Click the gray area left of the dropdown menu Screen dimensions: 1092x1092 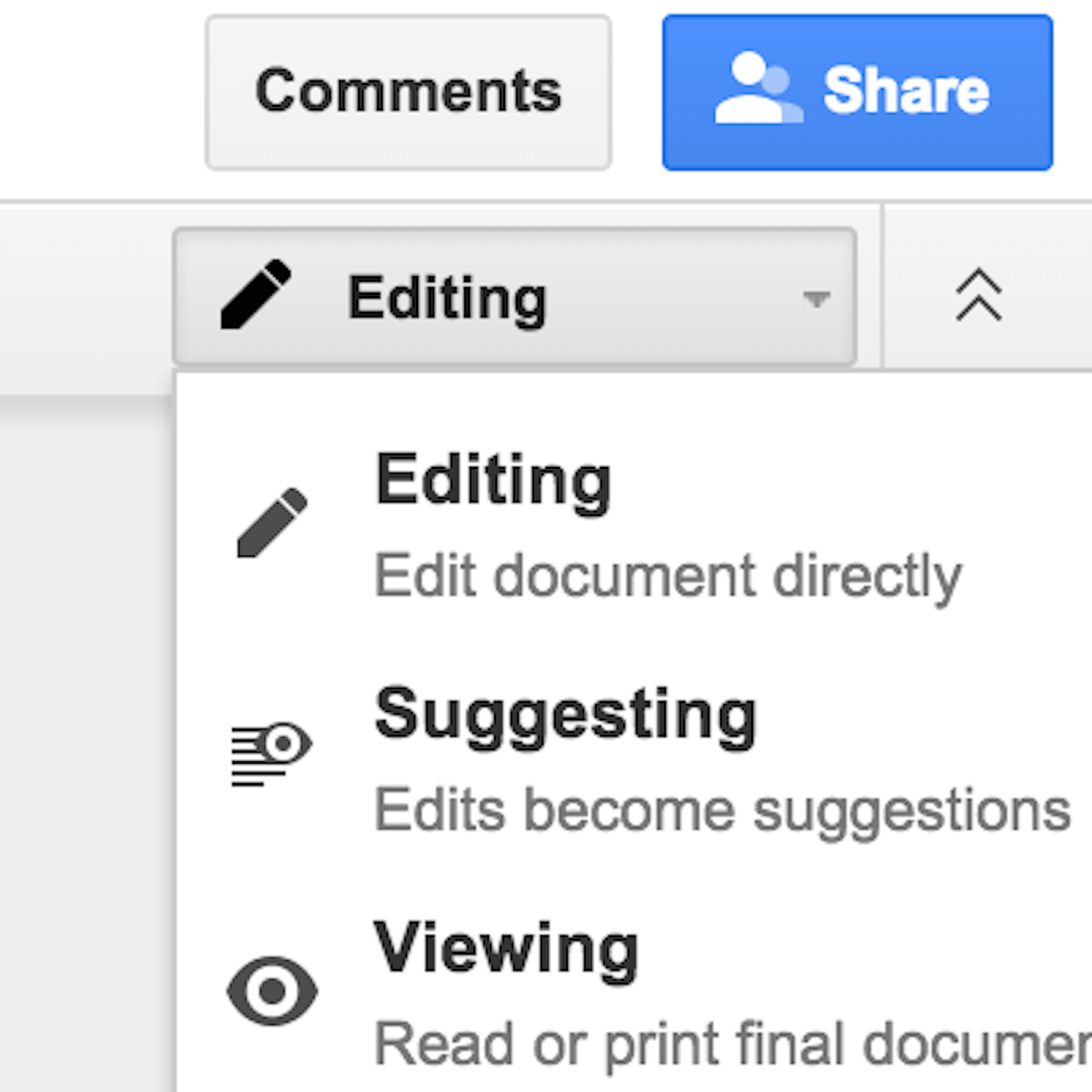(x=85, y=735)
